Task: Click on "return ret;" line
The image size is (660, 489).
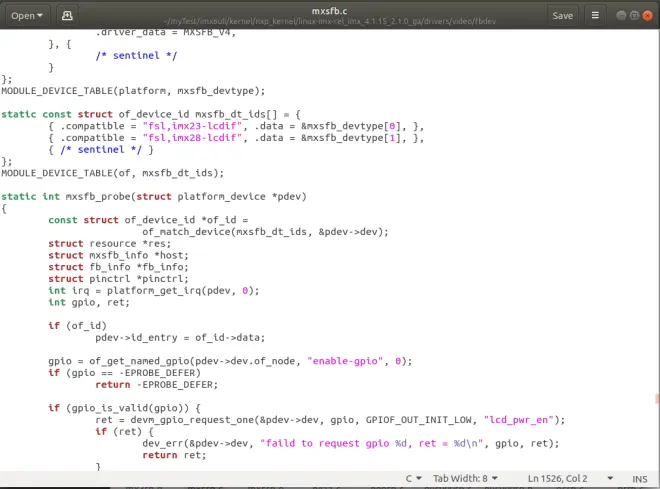Action: point(174,455)
